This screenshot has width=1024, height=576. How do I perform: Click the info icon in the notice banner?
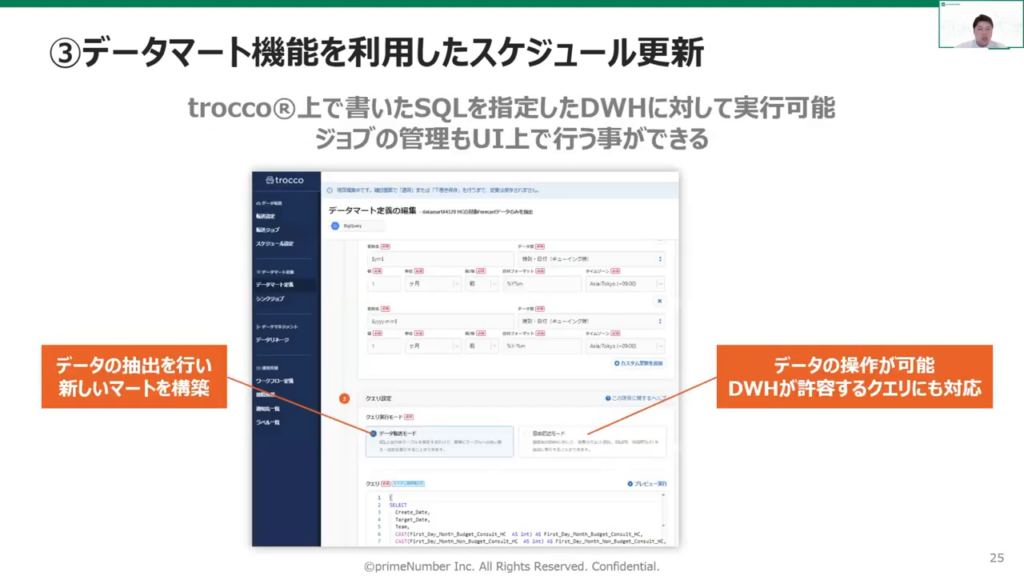(x=330, y=189)
